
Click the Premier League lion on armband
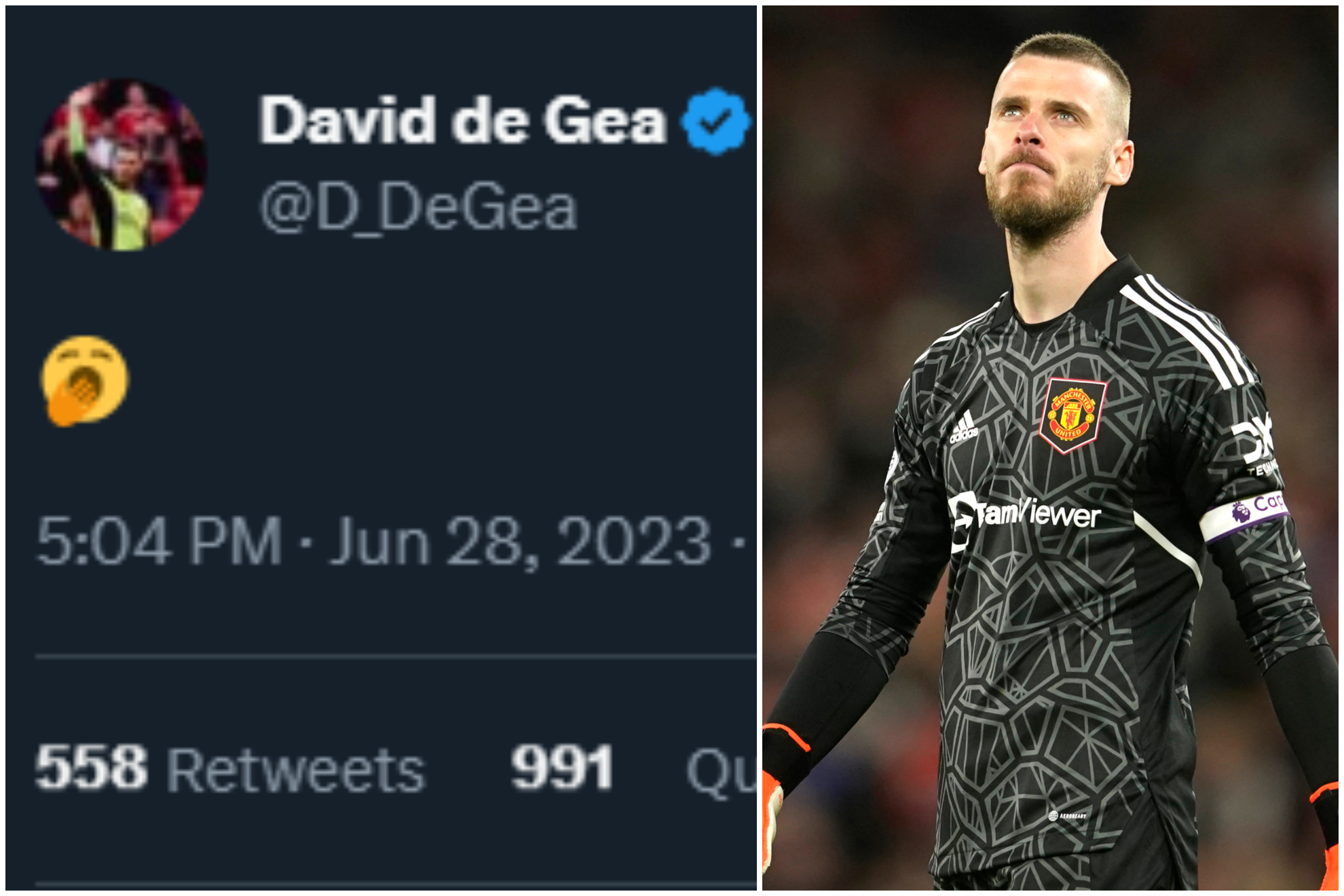pos(1241,511)
